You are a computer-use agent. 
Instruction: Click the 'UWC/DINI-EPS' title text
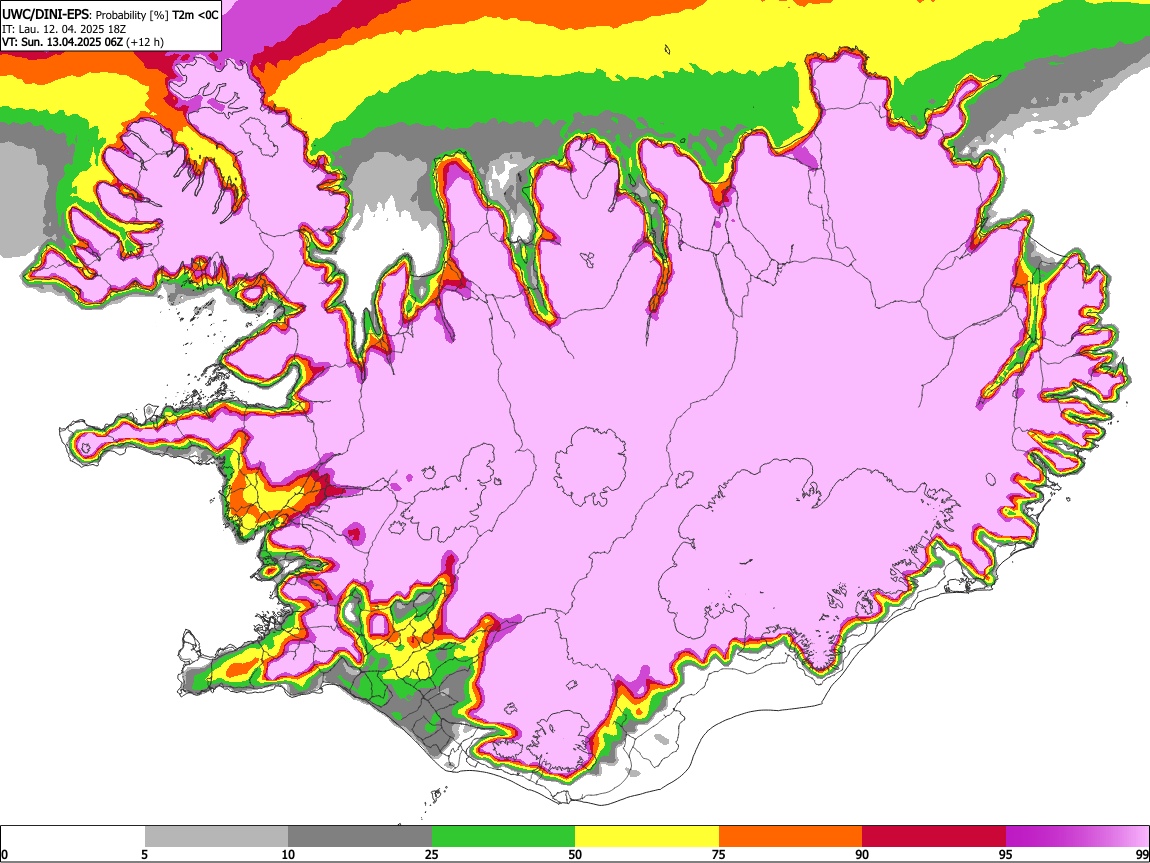tap(45, 15)
